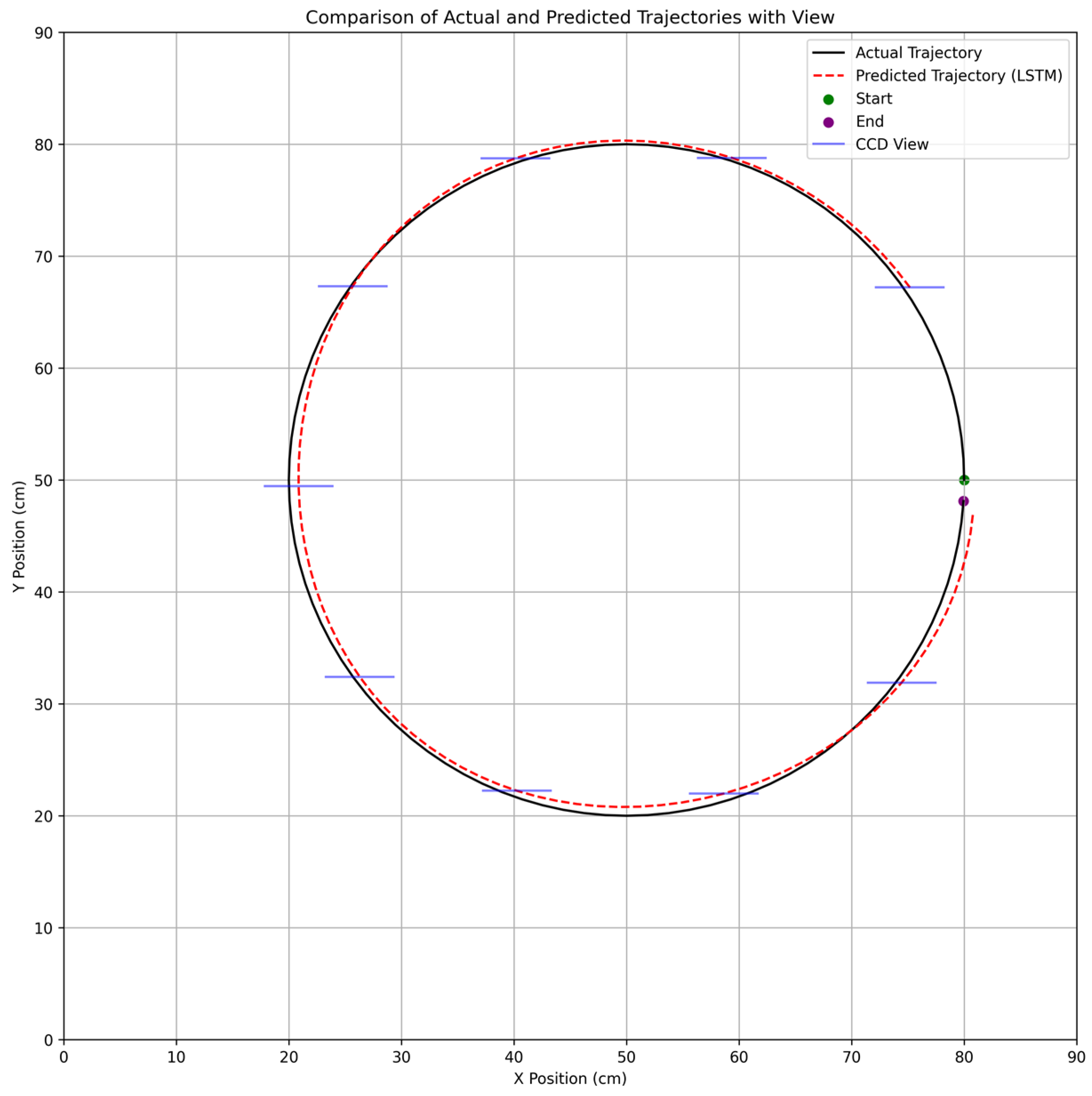The image size is (1092, 1096).
Task: Click the y-axis tick label '70'
Action: point(44,256)
